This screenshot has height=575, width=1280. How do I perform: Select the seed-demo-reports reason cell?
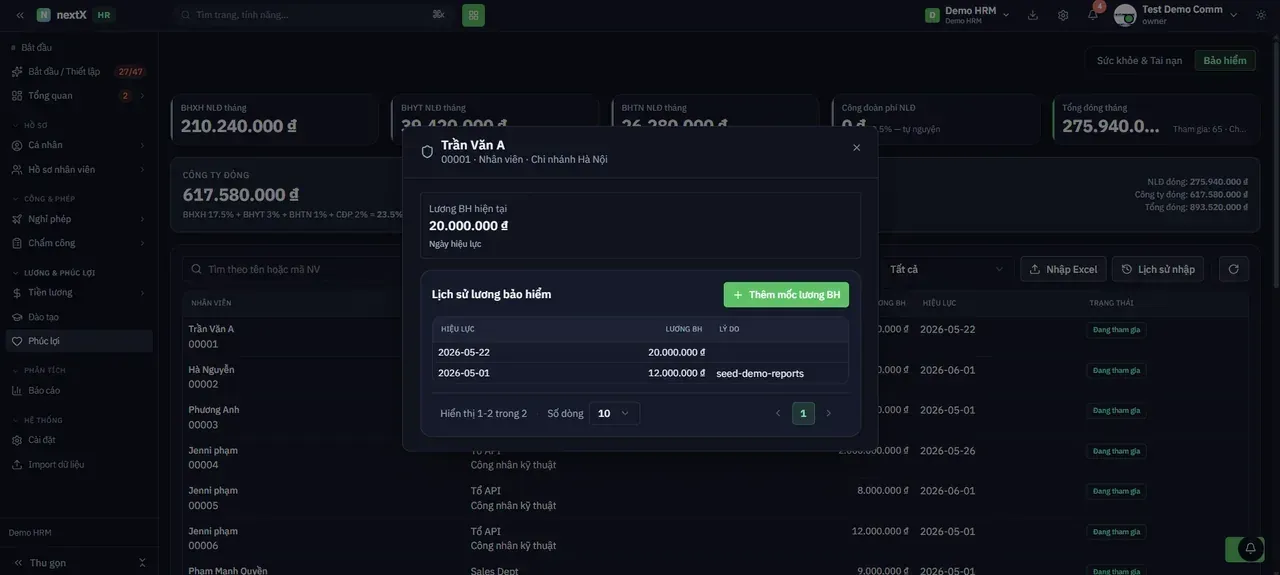click(x=760, y=373)
